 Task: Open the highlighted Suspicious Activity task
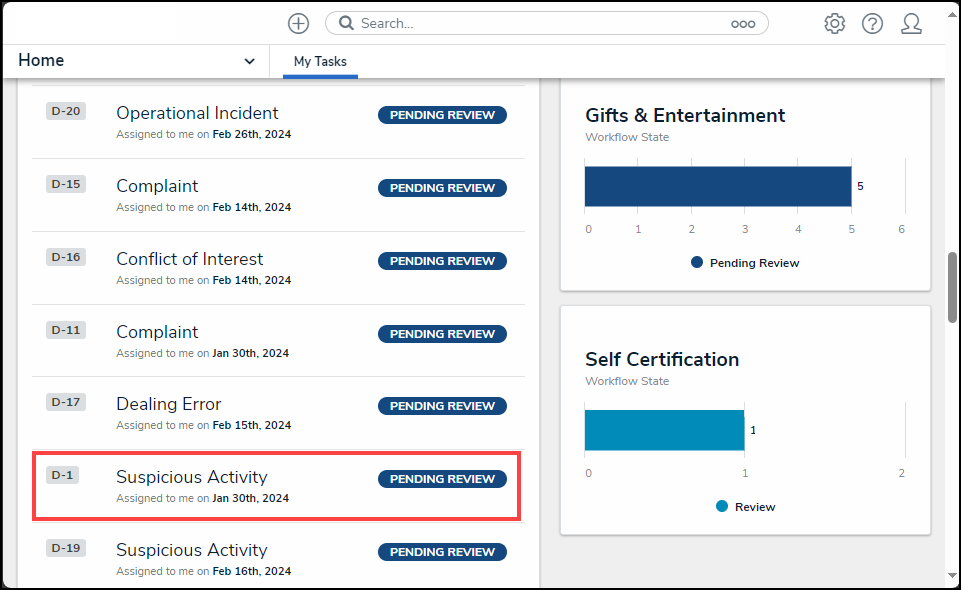[x=191, y=477]
